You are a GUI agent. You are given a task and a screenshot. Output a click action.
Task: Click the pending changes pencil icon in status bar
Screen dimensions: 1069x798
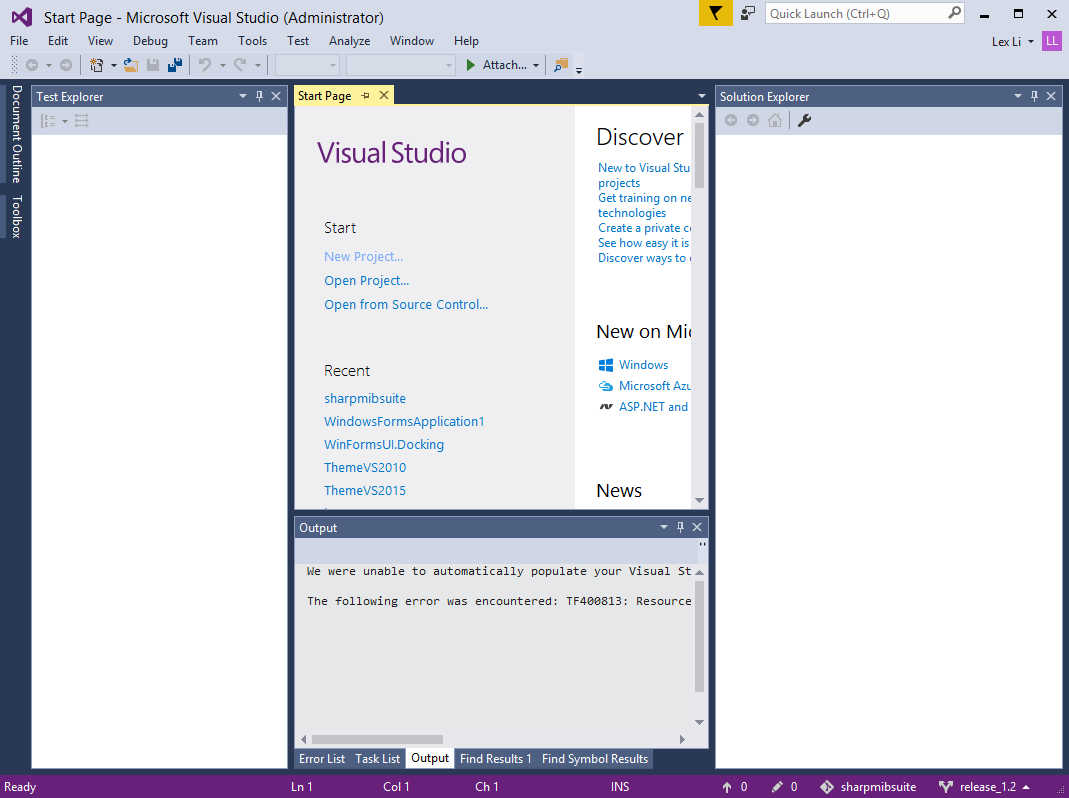point(777,786)
